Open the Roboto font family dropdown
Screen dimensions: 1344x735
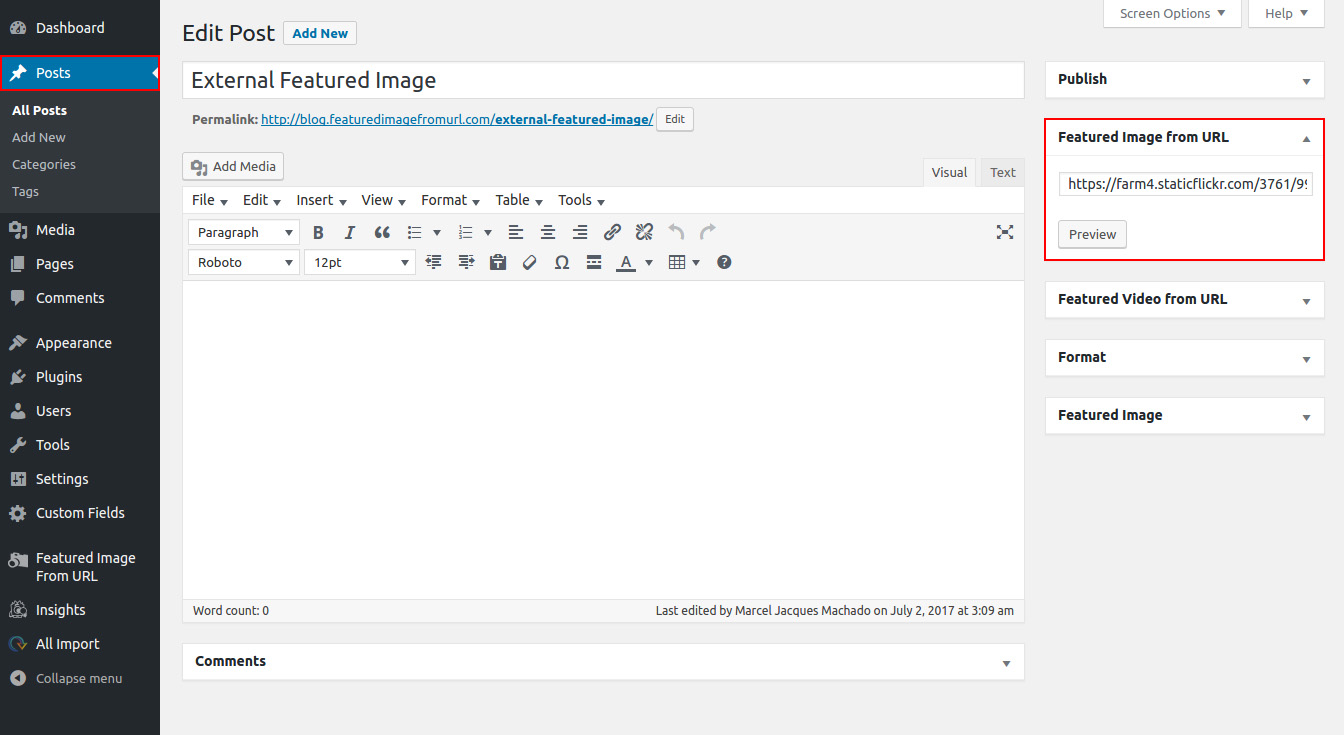pyautogui.click(x=244, y=262)
